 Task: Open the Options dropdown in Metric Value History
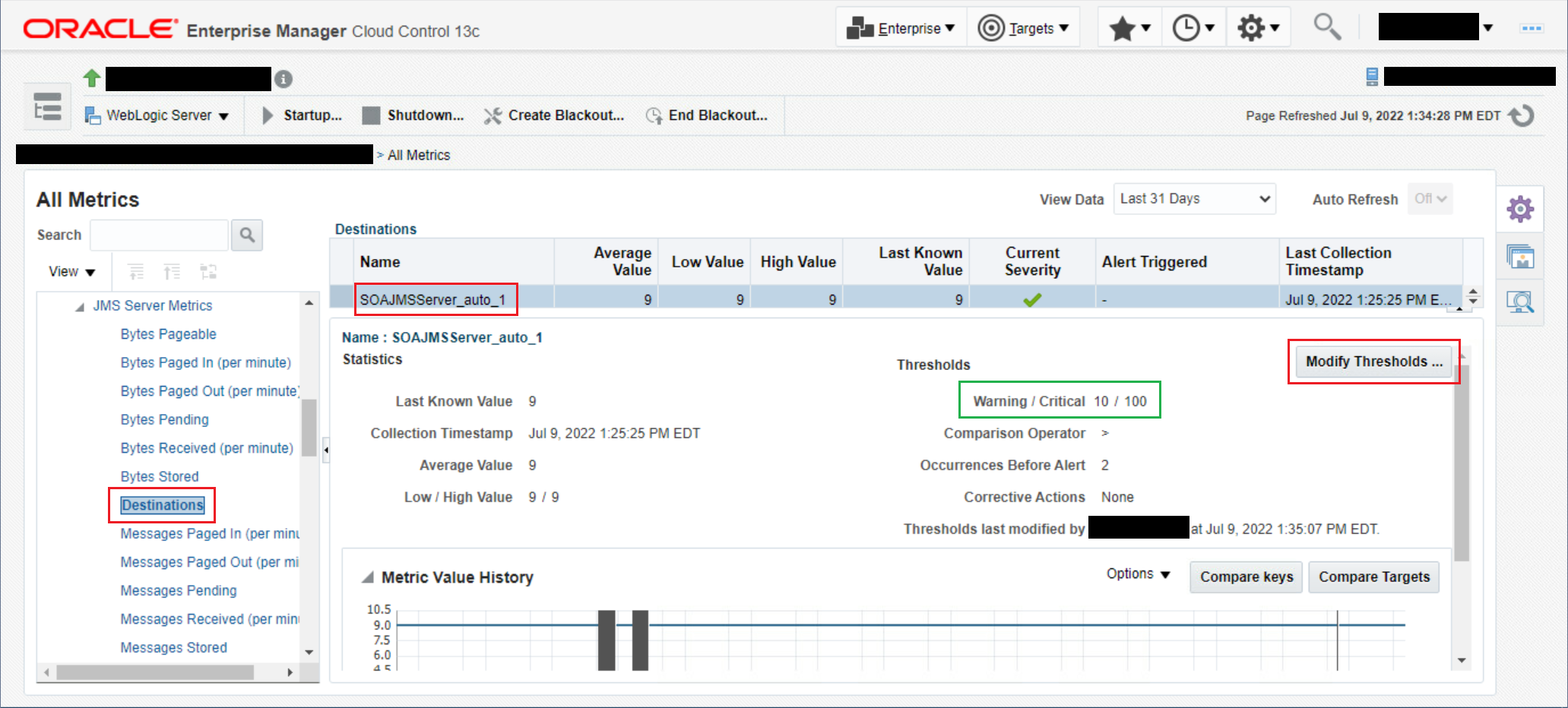point(1137,574)
